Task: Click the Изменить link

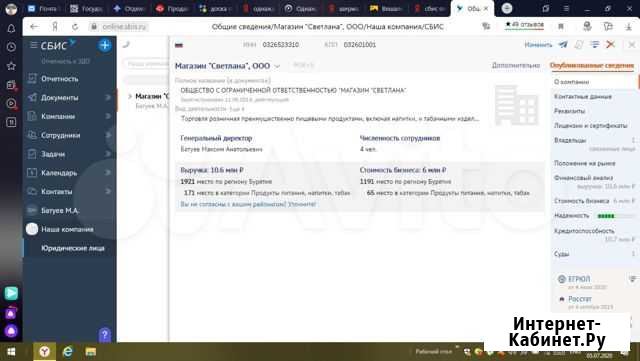Action: [x=538, y=45]
